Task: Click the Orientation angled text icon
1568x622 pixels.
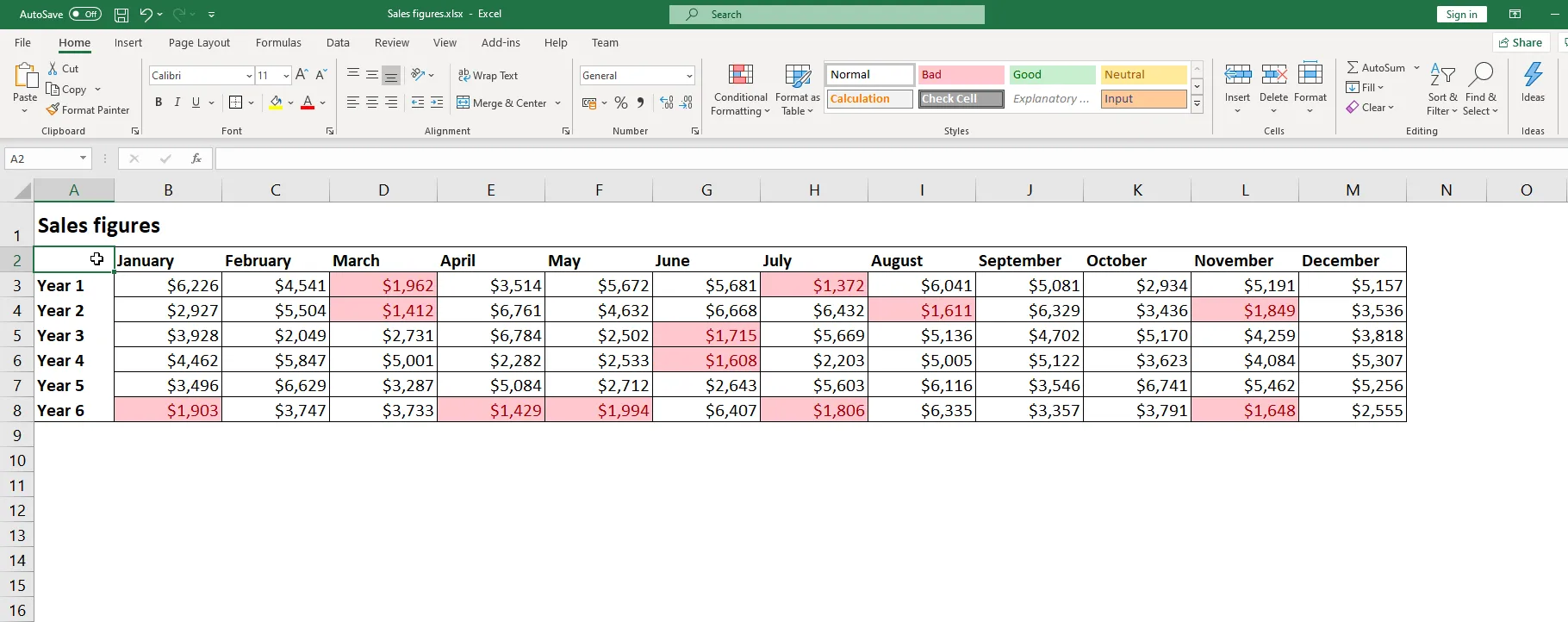Action: pyautogui.click(x=418, y=75)
